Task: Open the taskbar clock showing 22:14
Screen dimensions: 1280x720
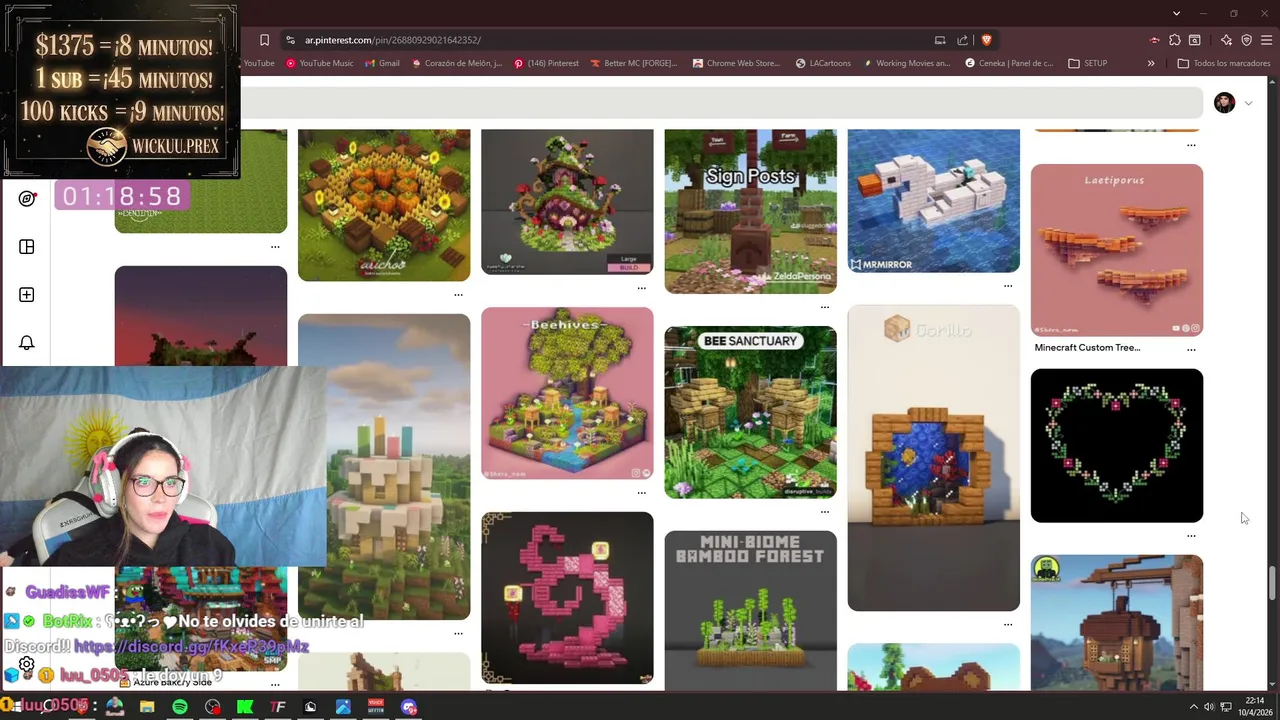Action: click(x=1256, y=707)
